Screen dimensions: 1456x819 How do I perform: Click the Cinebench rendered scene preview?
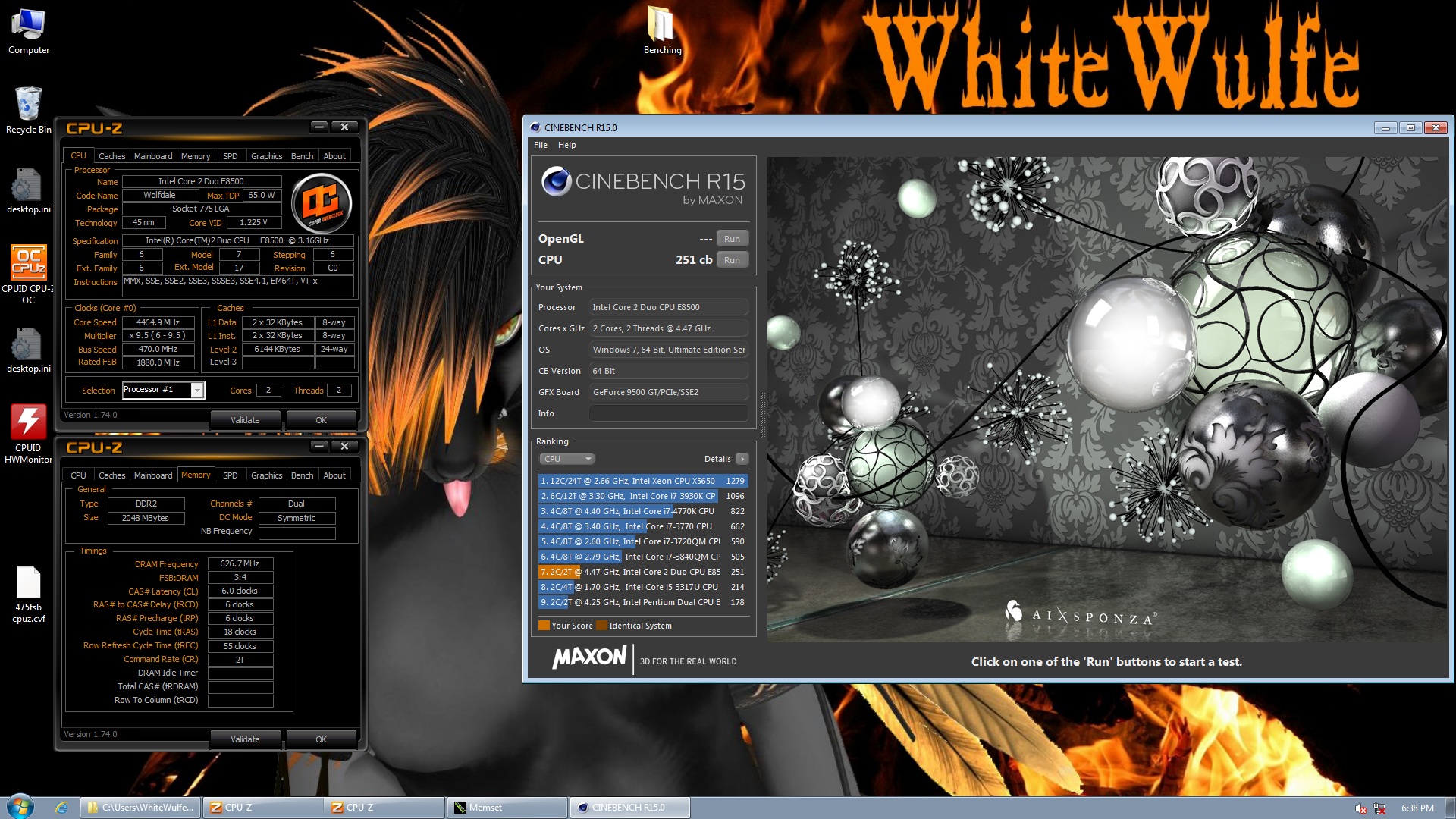(x=1107, y=400)
